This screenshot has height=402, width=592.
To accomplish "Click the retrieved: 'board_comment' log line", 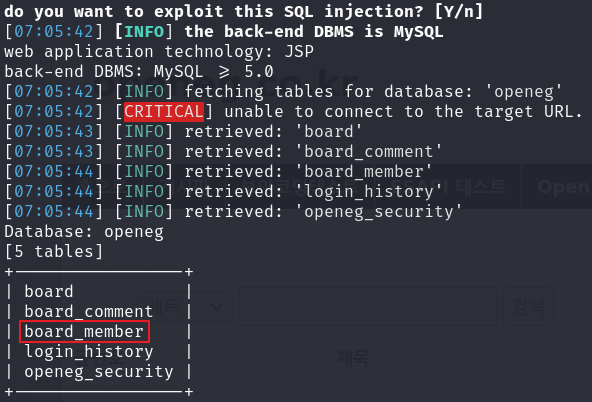I will point(223,151).
